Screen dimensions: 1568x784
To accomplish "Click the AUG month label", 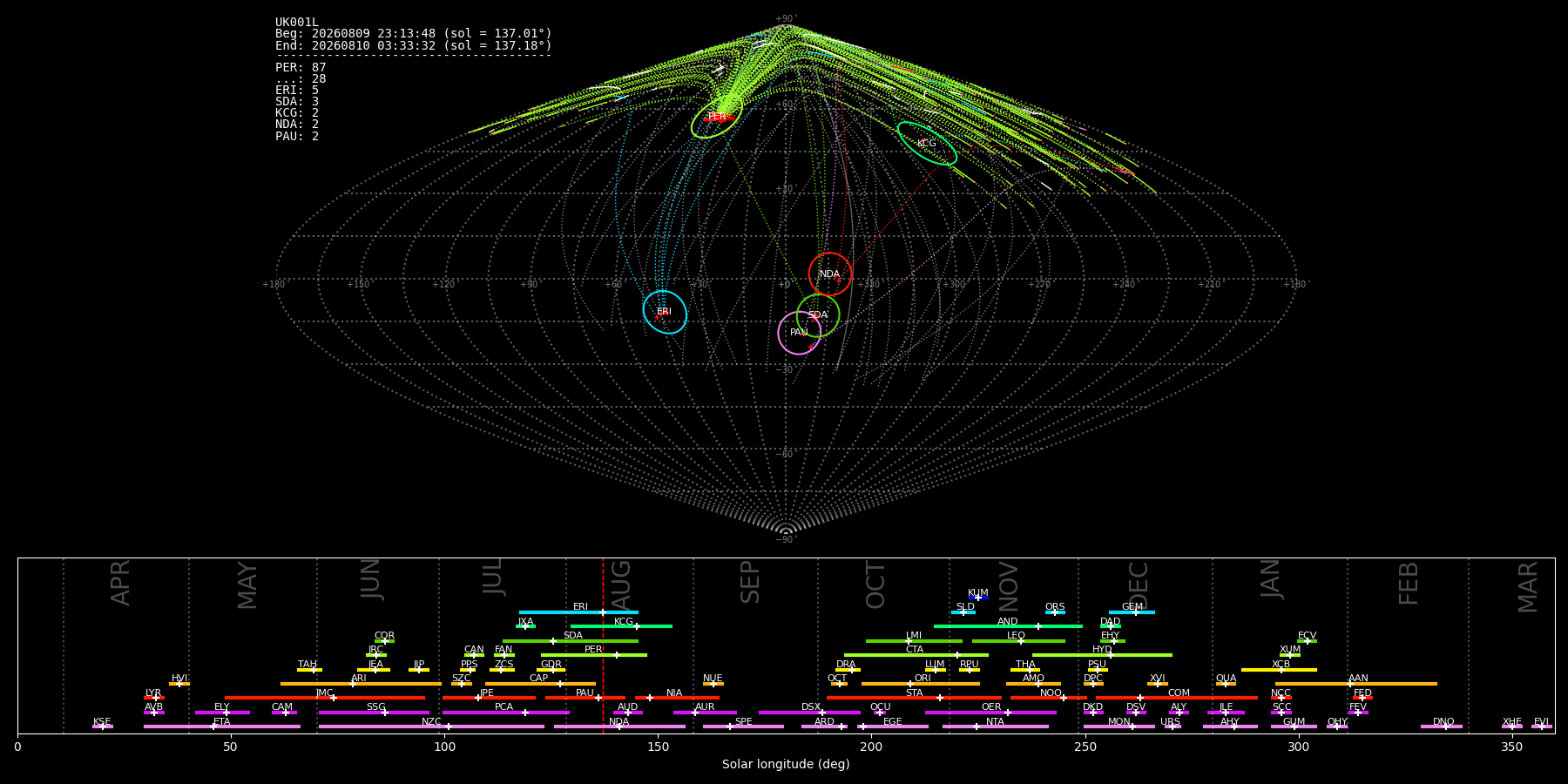I will point(621,584).
